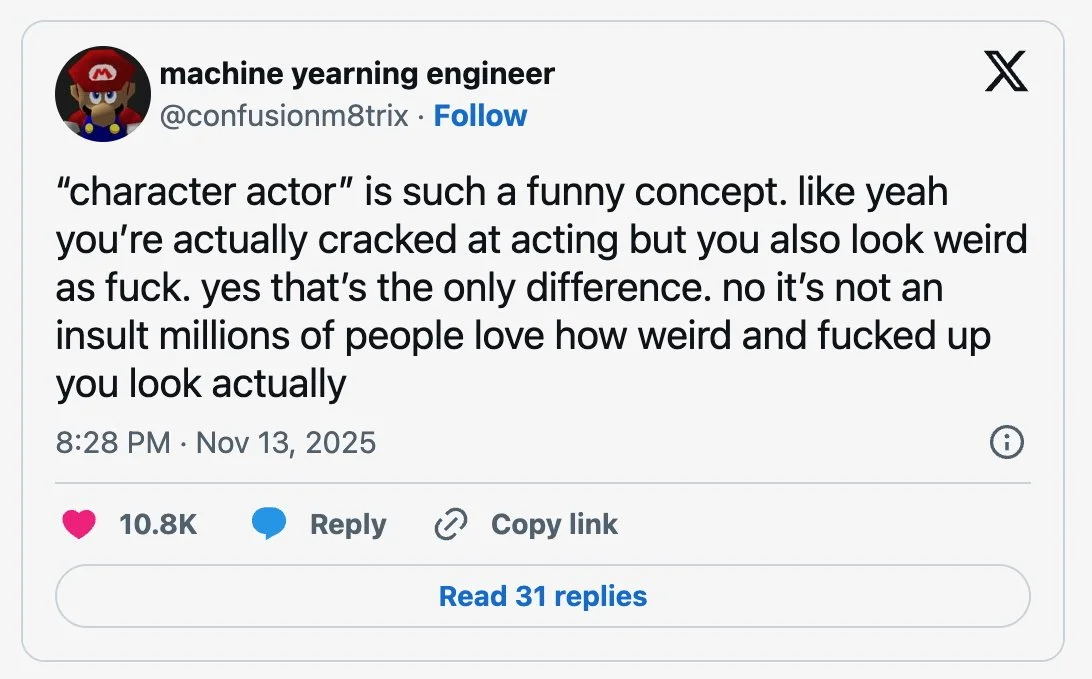Screen dimensions: 1092x679
Task: Open the X logo link
Action: click(1005, 73)
